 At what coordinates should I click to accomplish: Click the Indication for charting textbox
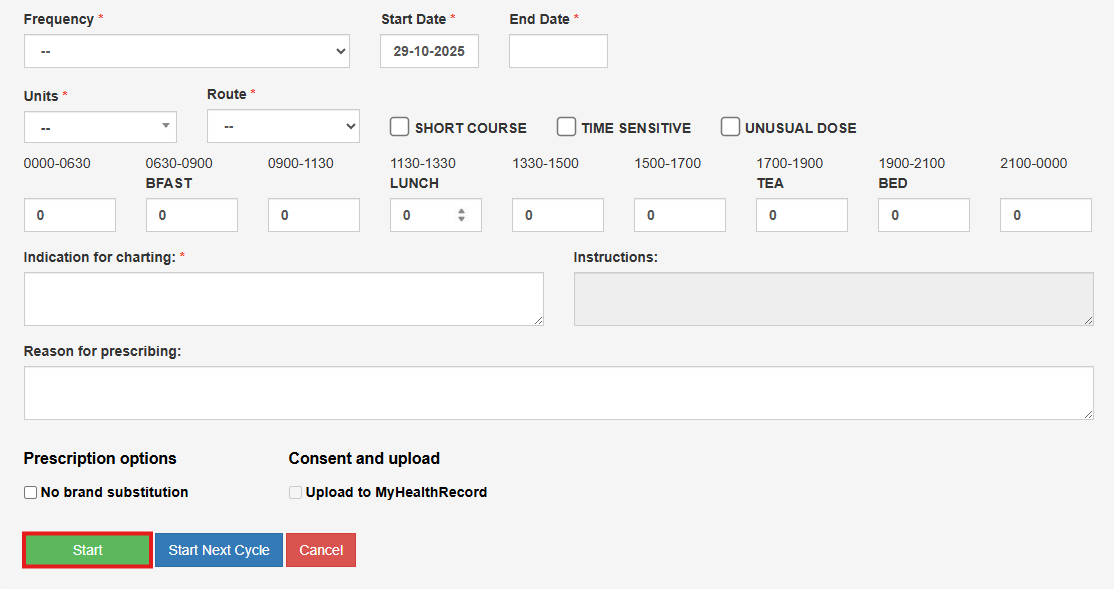284,299
